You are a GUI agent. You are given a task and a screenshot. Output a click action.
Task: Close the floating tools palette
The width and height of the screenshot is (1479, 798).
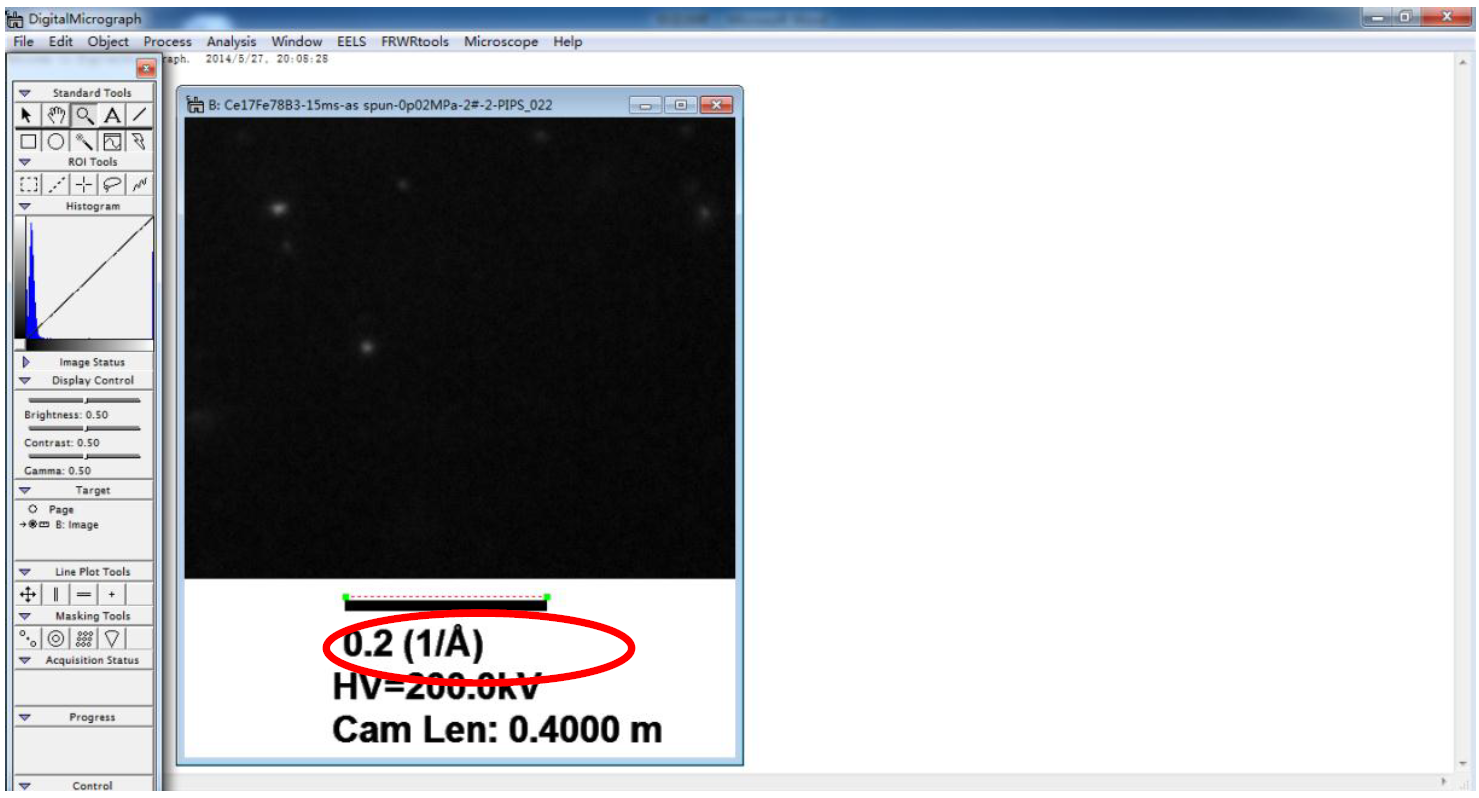[145, 68]
